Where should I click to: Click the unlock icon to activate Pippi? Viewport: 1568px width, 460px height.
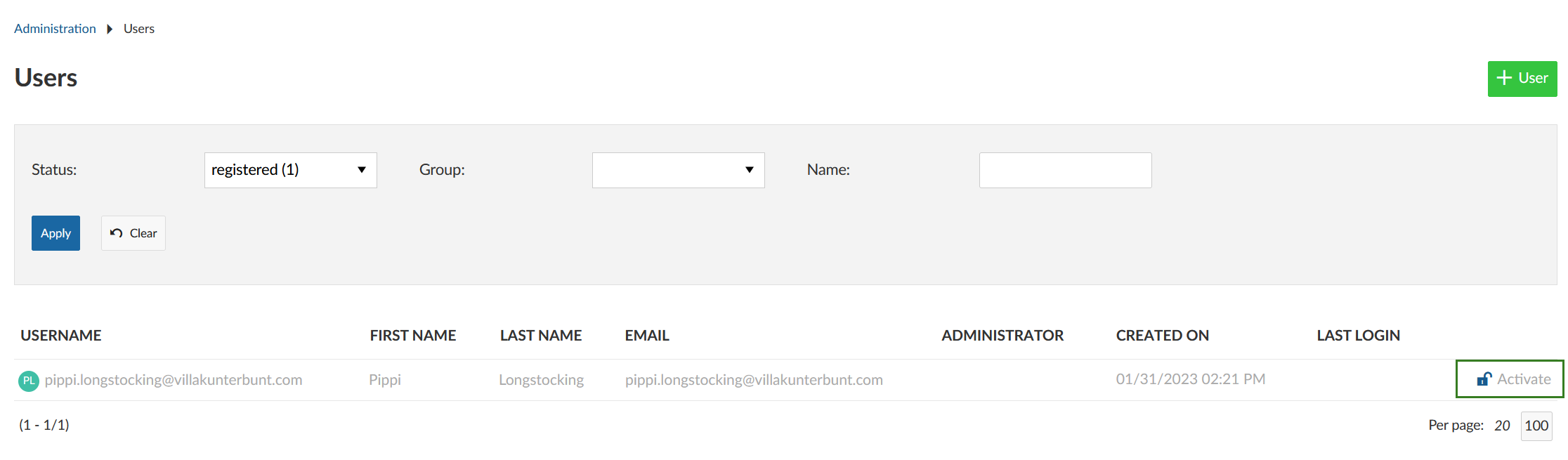point(1484,379)
